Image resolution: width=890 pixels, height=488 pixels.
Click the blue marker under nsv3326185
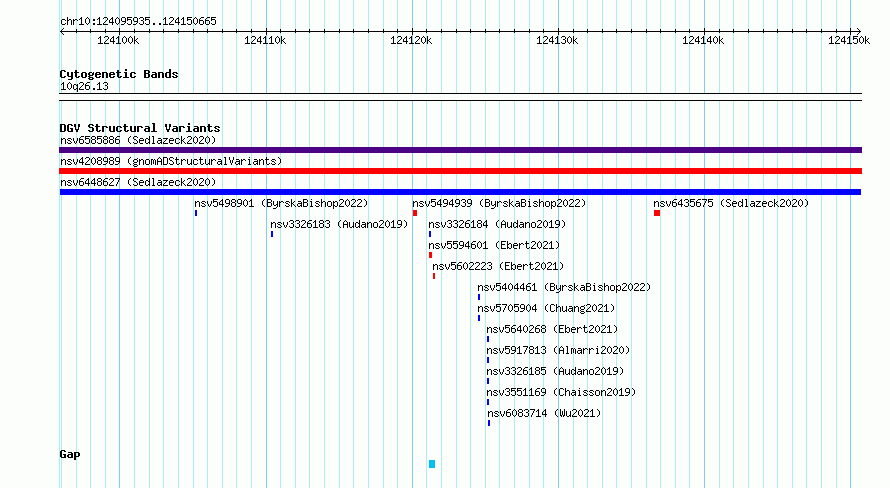point(488,381)
